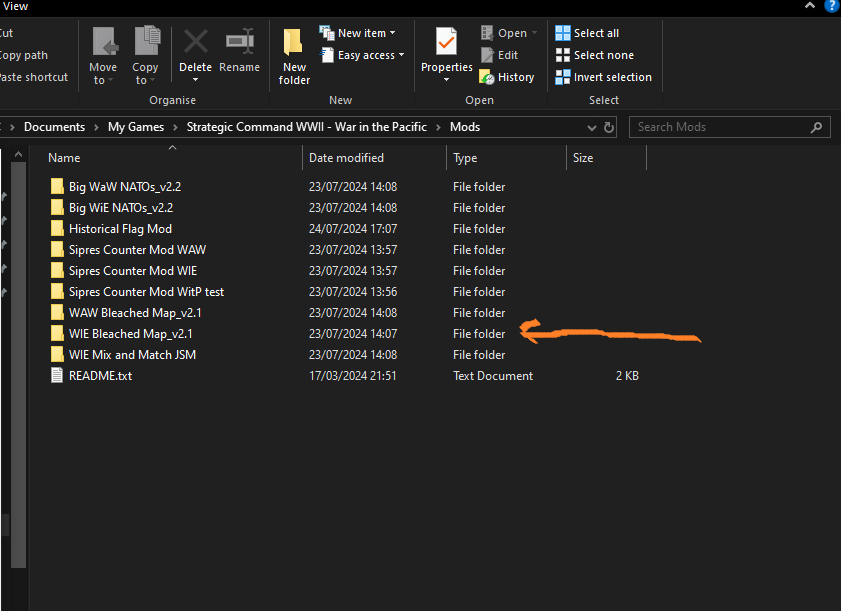This screenshot has width=841, height=611.
Task: Click the Edit icon in ribbon
Action: (486, 55)
